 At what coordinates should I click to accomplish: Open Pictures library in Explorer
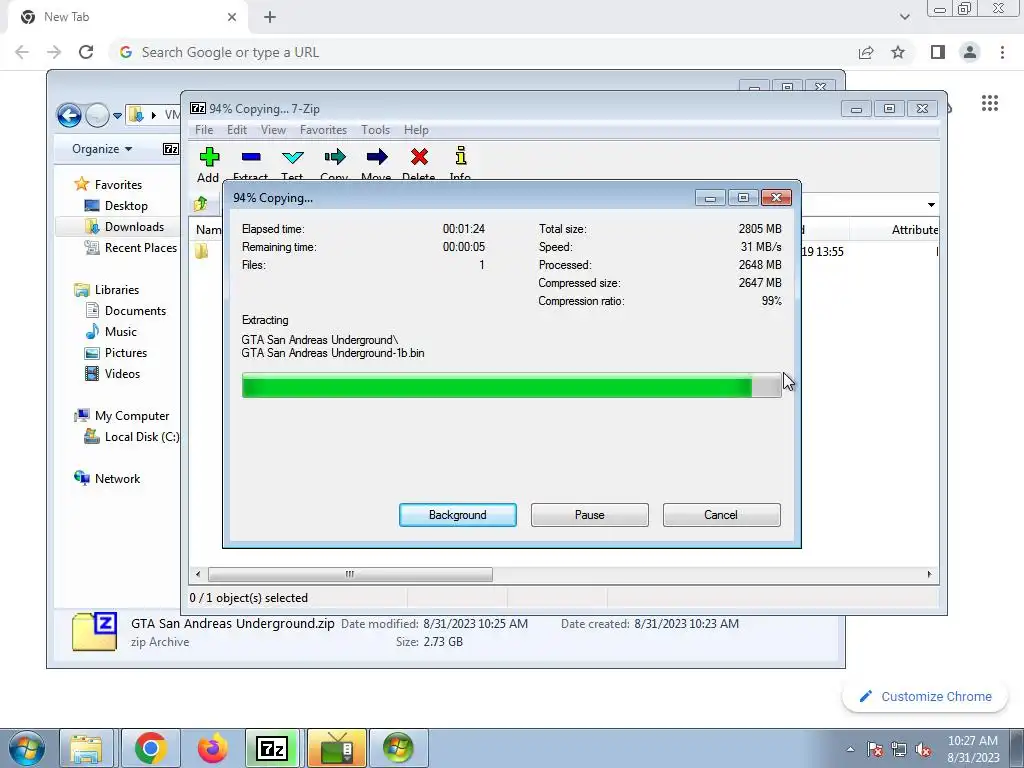(x=125, y=353)
